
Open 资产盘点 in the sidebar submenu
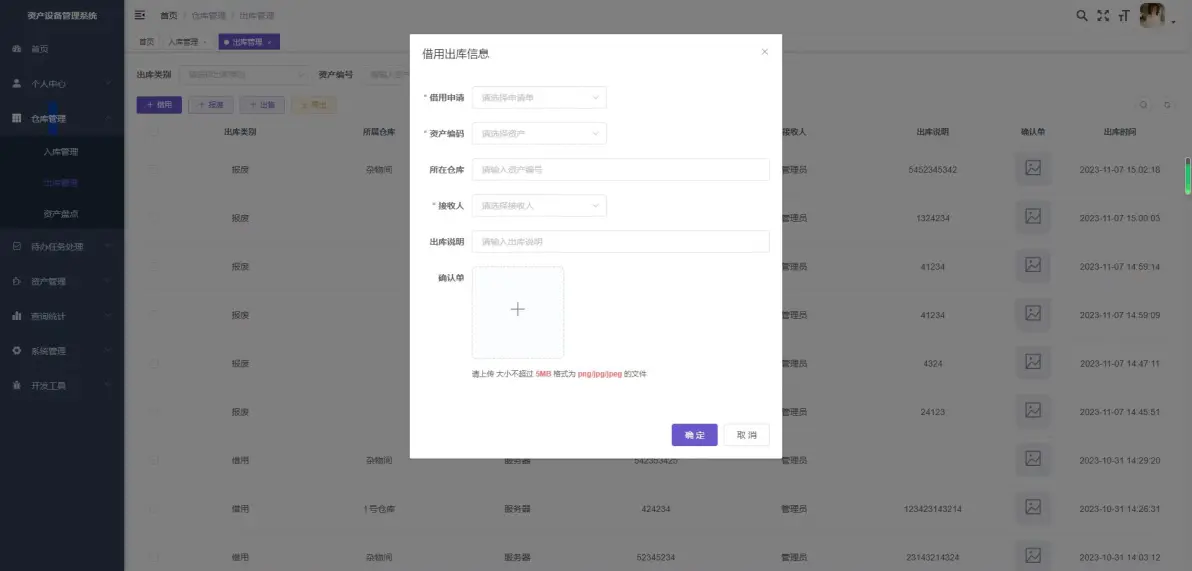click(x=61, y=214)
